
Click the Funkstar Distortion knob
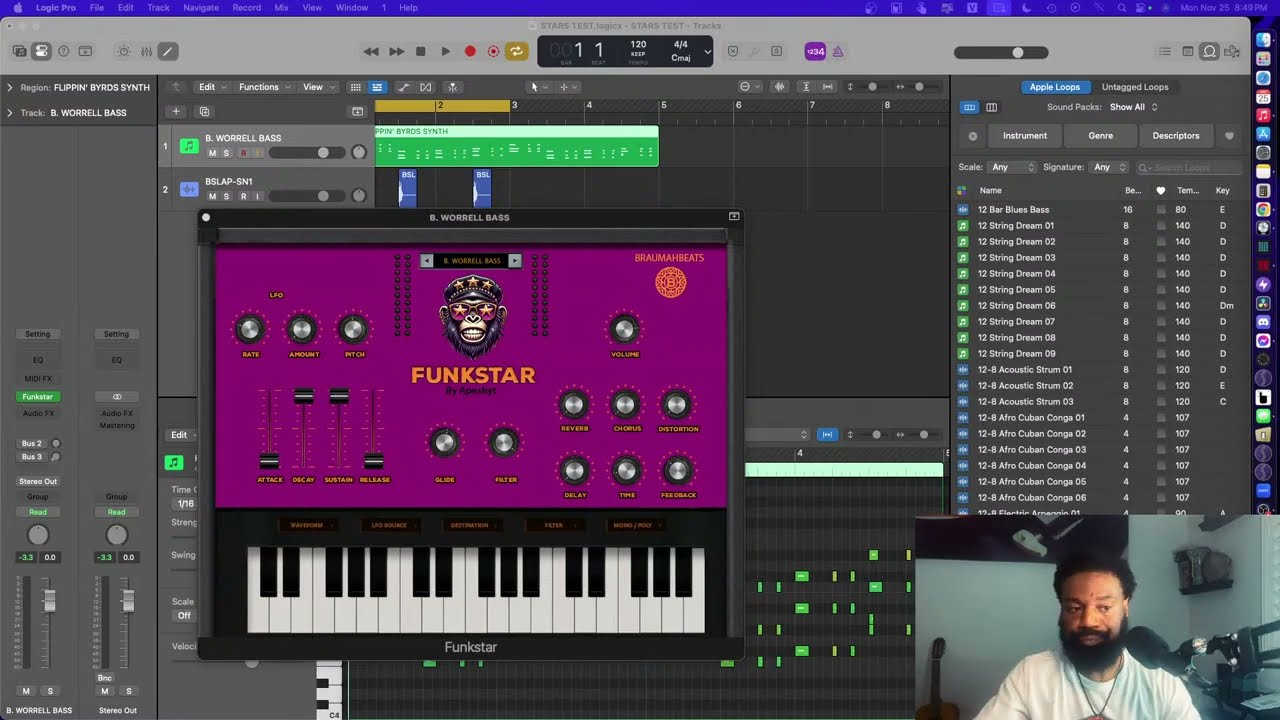pos(676,404)
